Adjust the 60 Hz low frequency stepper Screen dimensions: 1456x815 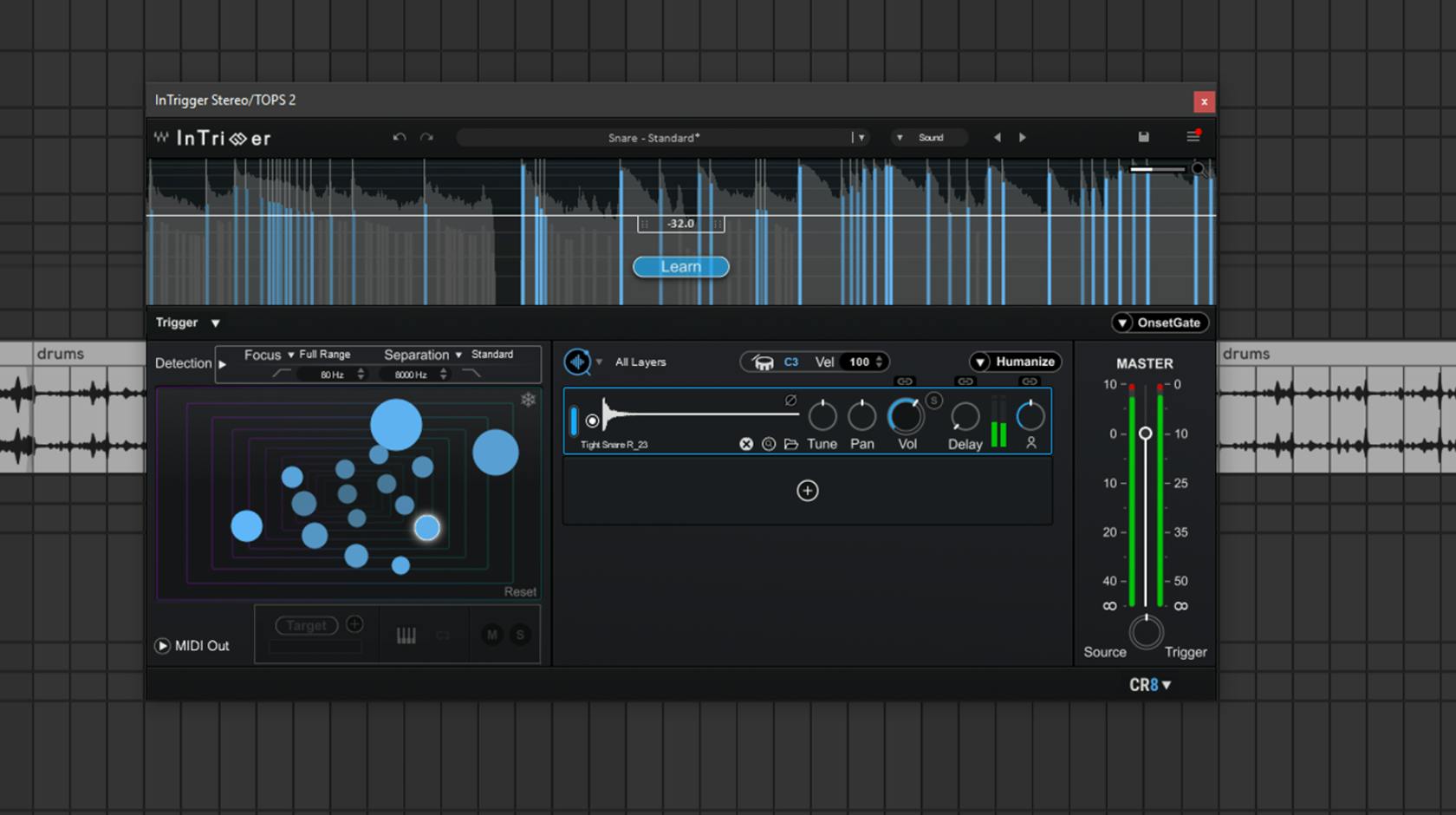tap(361, 375)
